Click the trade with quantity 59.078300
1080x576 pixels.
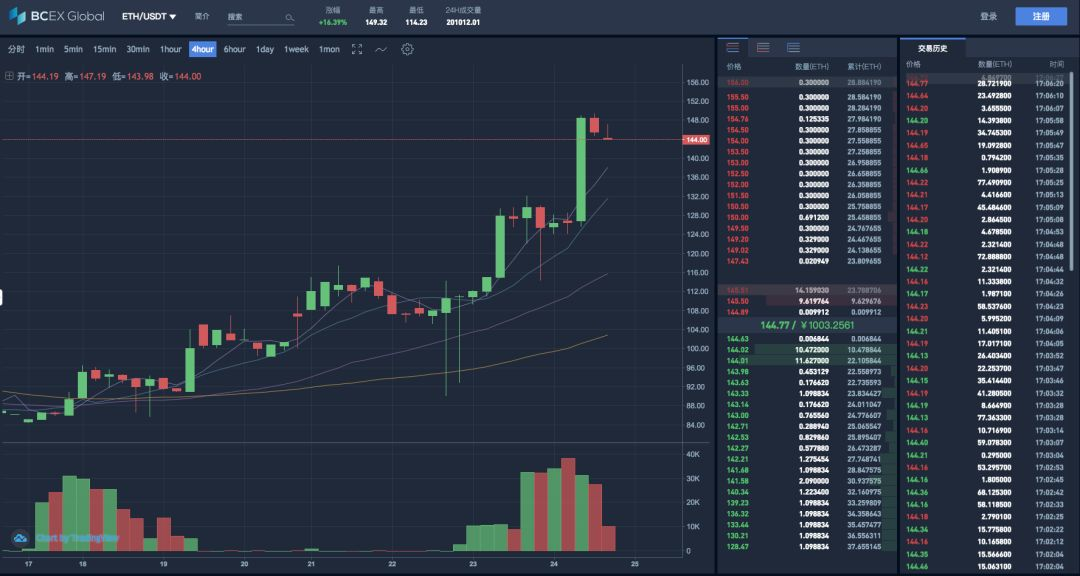(x=985, y=442)
